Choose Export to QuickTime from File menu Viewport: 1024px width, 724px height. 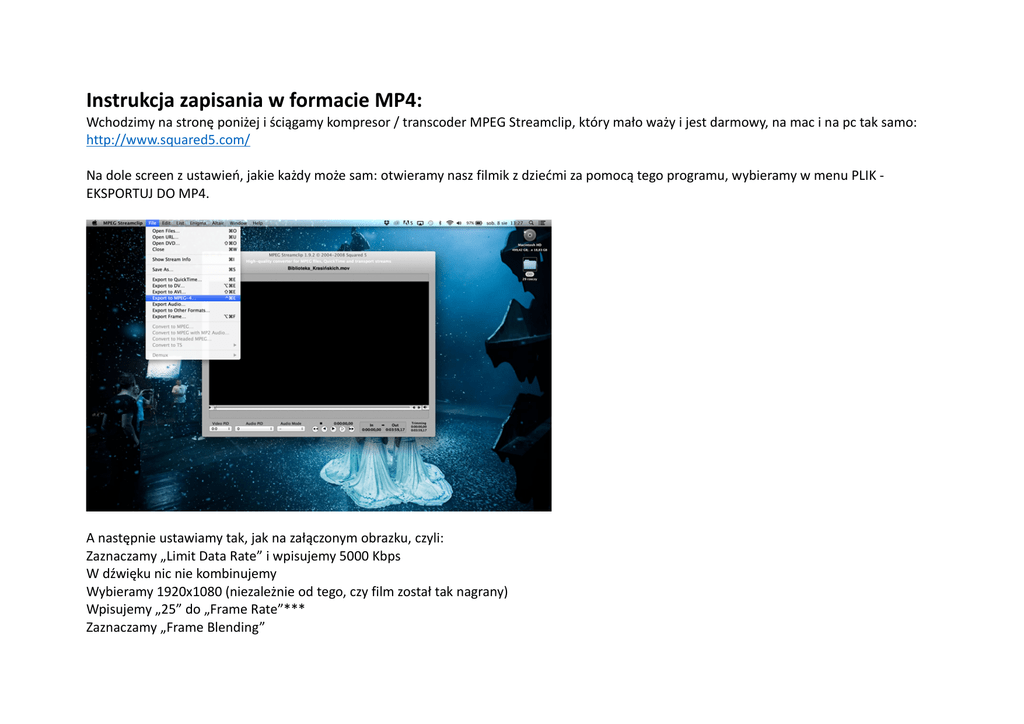(176, 279)
